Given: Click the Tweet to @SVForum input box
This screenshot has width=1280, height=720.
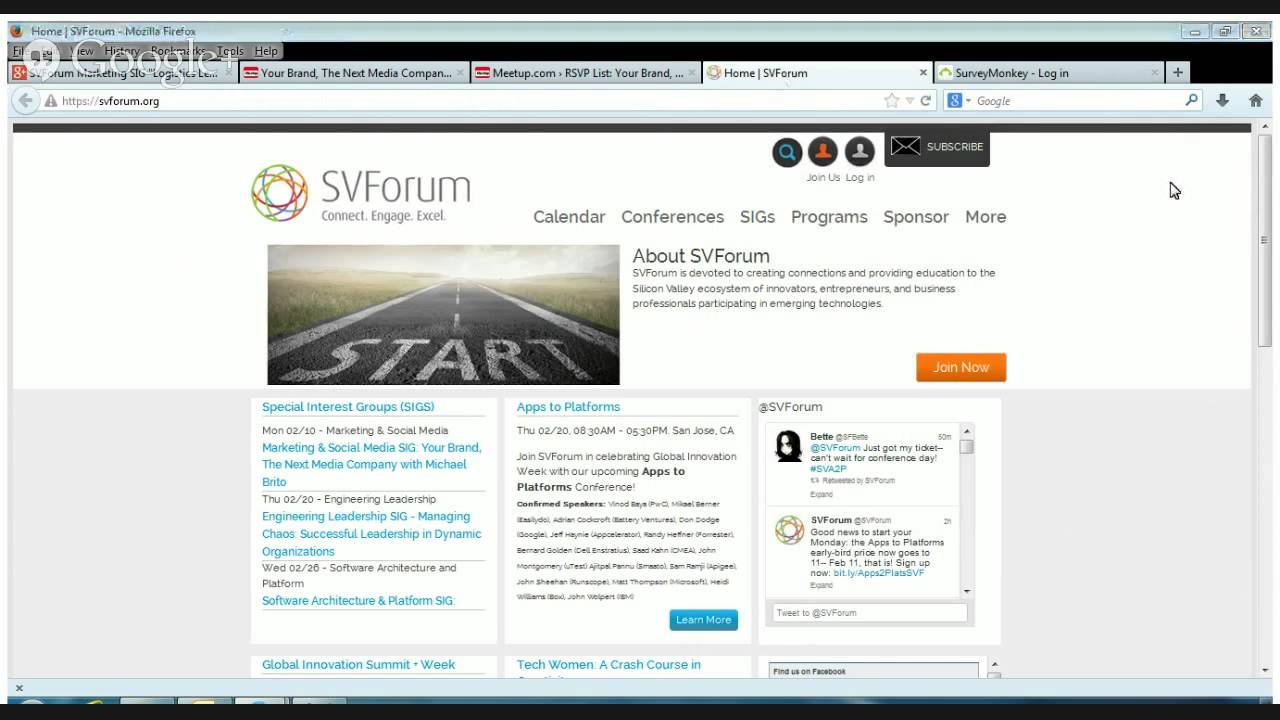Looking at the screenshot, I should coord(869,613).
